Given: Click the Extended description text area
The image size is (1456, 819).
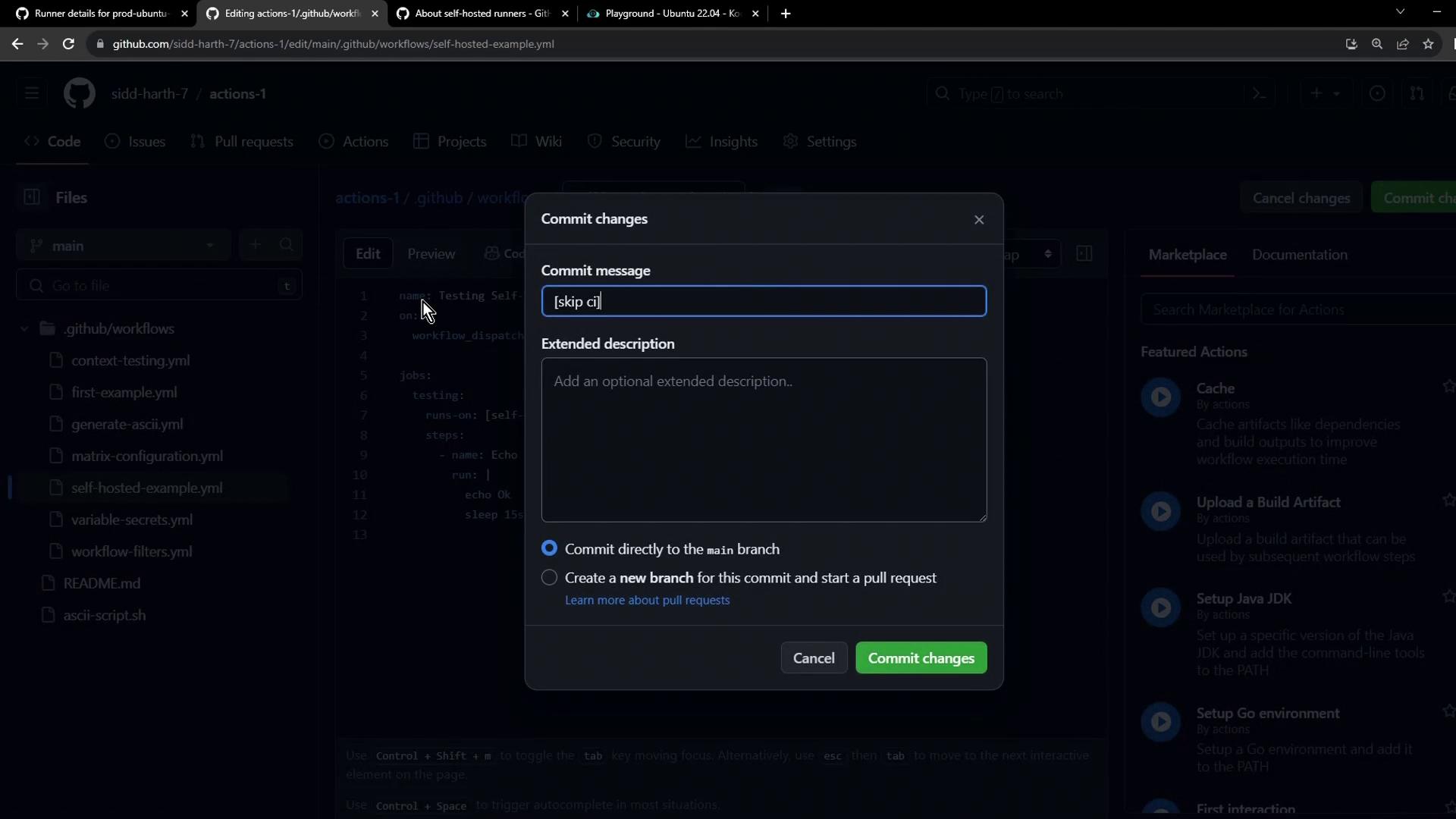Looking at the screenshot, I should tap(764, 440).
